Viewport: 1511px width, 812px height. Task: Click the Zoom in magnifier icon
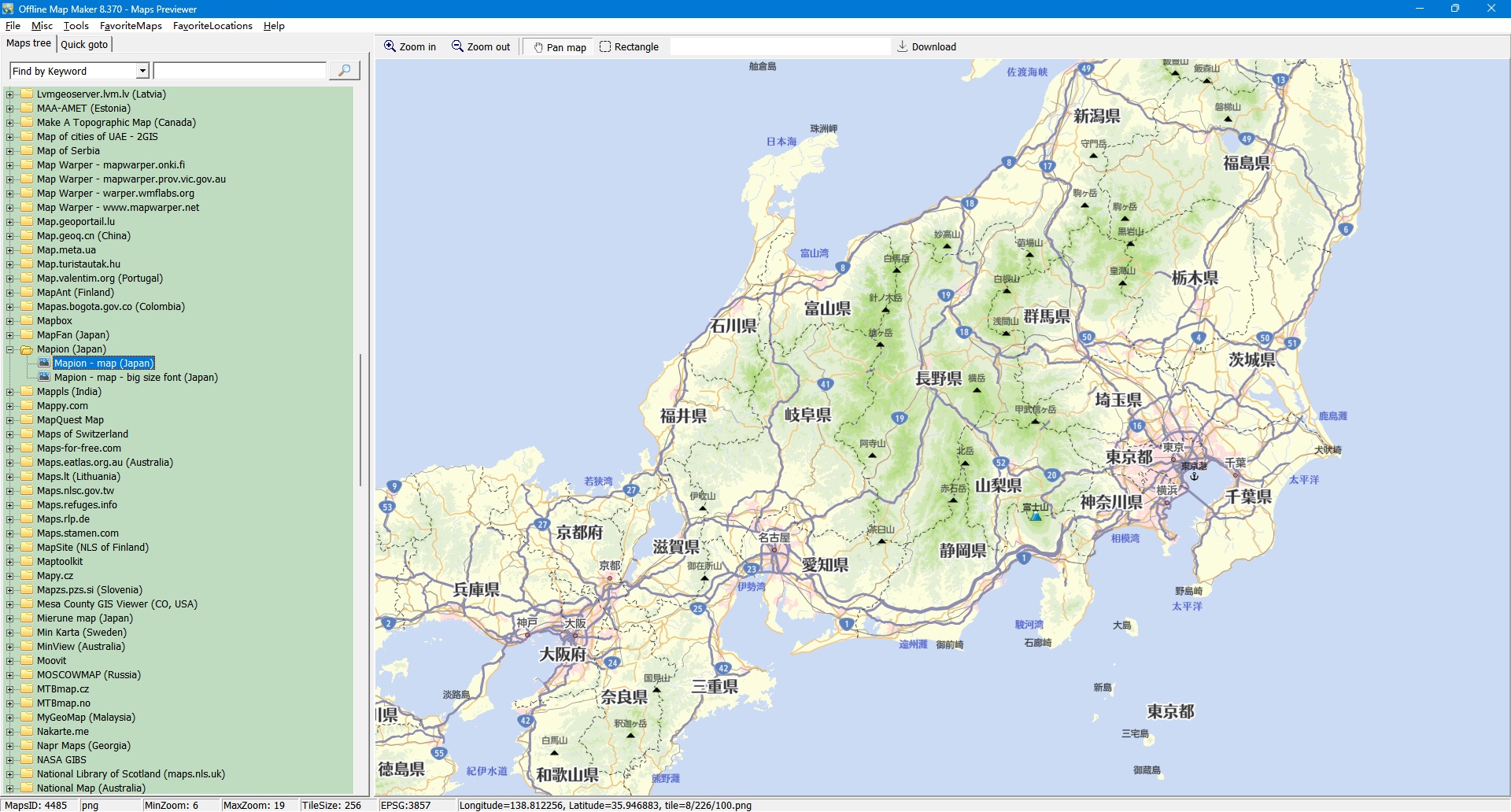[390, 46]
